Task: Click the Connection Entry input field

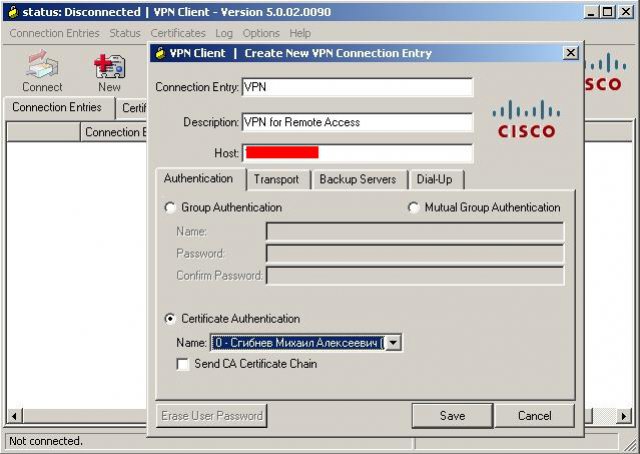Action: (x=358, y=87)
